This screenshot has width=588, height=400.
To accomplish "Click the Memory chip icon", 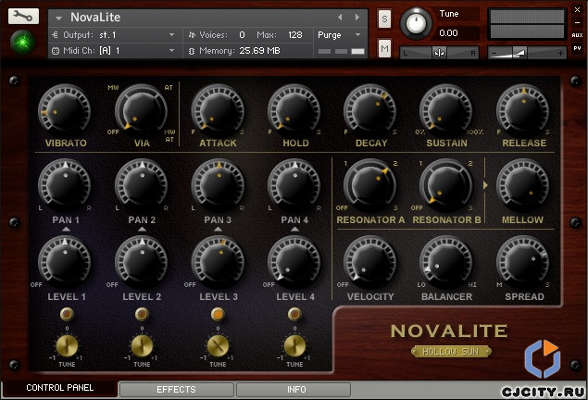I will [x=191, y=51].
